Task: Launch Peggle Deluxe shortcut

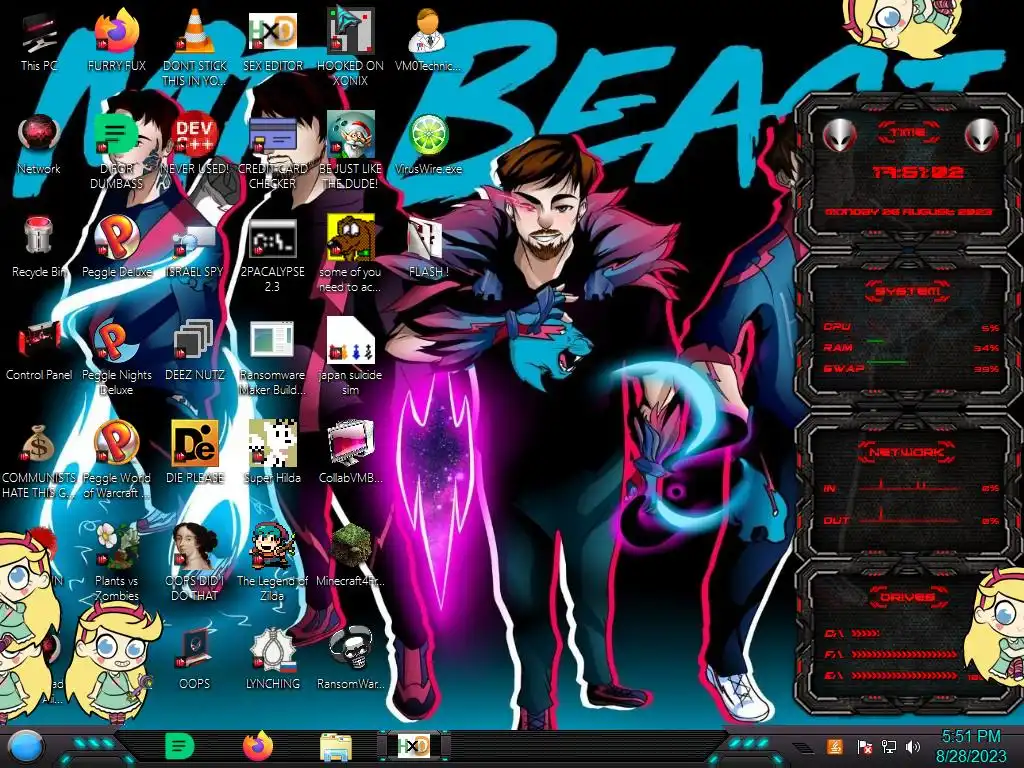Action: (x=117, y=236)
